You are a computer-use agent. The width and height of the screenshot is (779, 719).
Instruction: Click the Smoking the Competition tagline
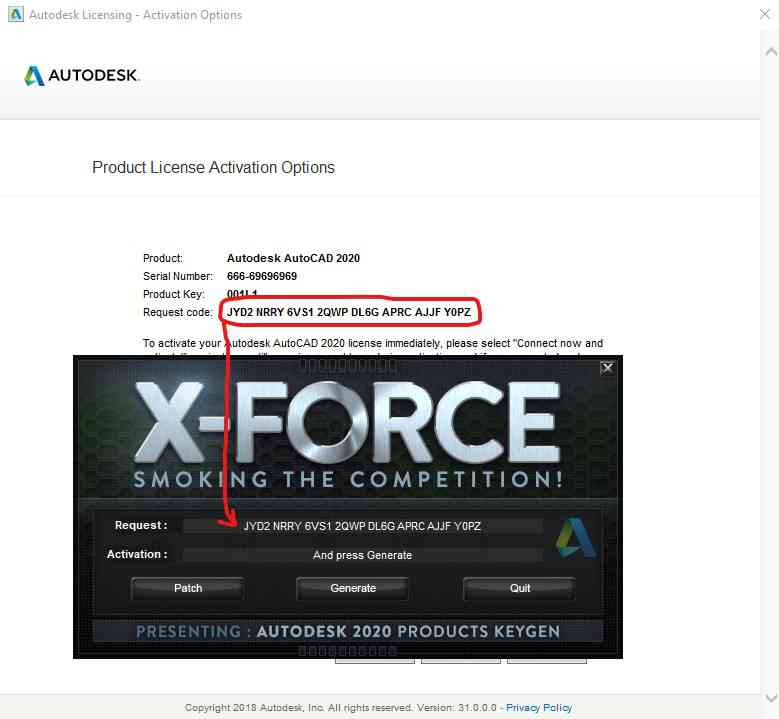coord(347,479)
